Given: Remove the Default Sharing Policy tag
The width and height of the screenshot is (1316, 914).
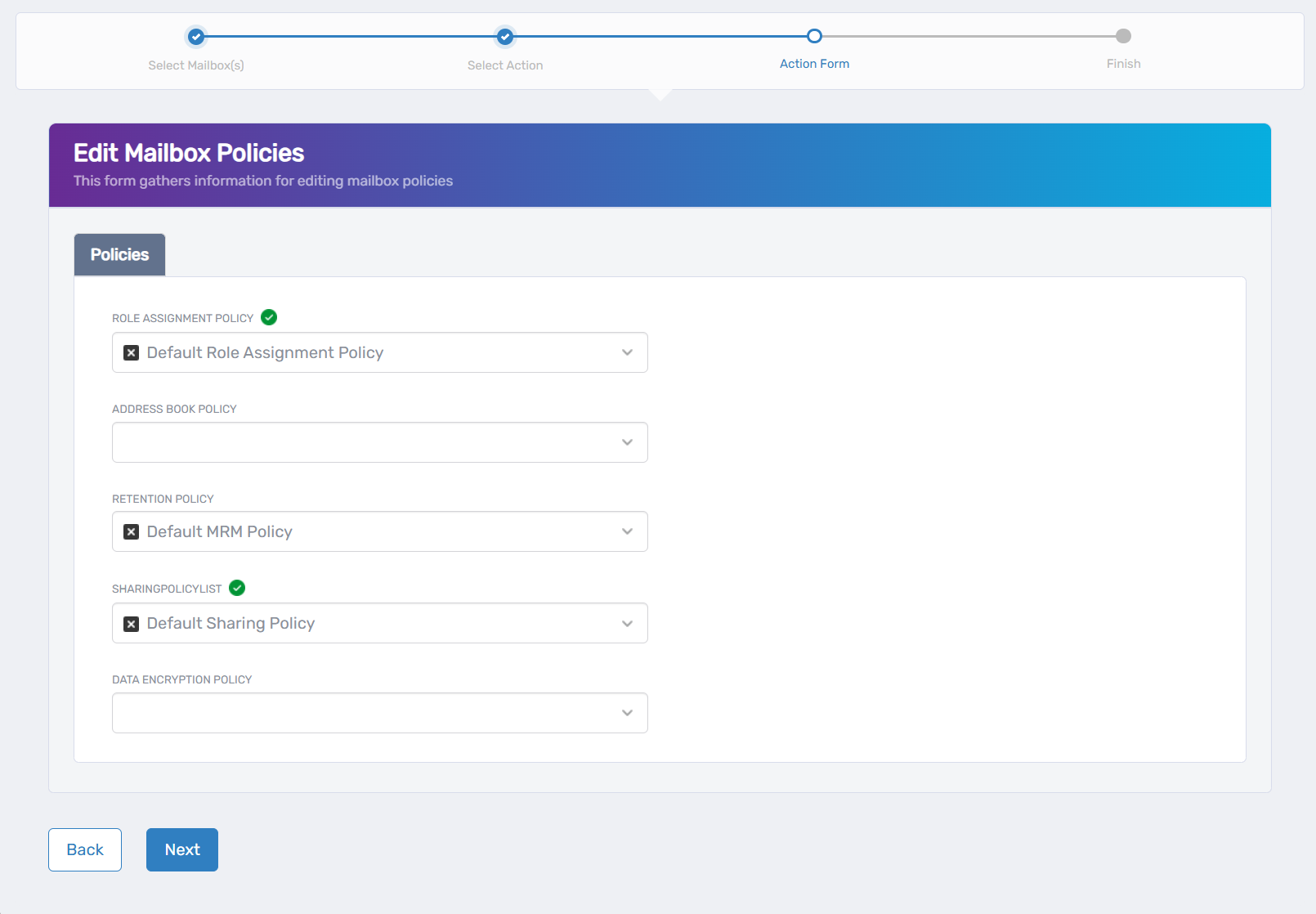Looking at the screenshot, I should point(132,623).
